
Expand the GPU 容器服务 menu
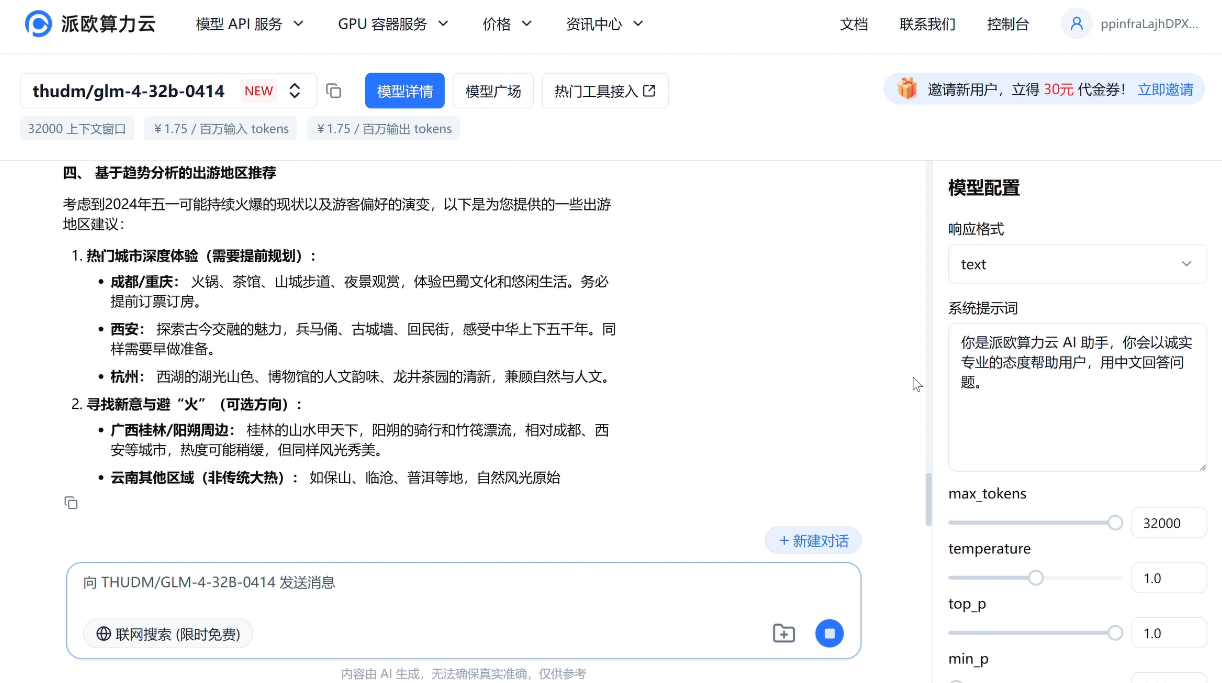(x=393, y=24)
